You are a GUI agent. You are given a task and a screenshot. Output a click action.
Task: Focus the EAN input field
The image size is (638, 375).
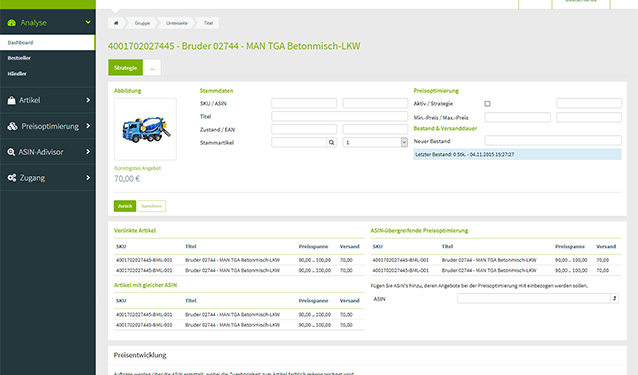click(x=375, y=129)
